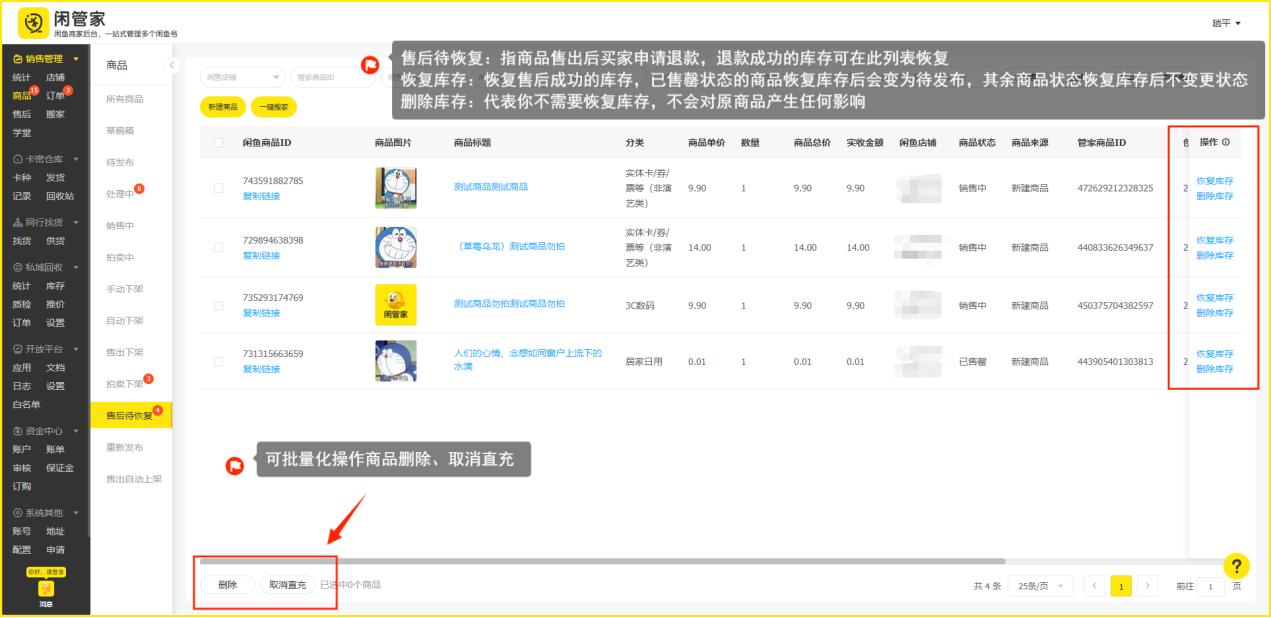Collapse the 商品 sidebar with the arrow icon
The width and height of the screenshot is (1271, 618).
pos(171,65)
